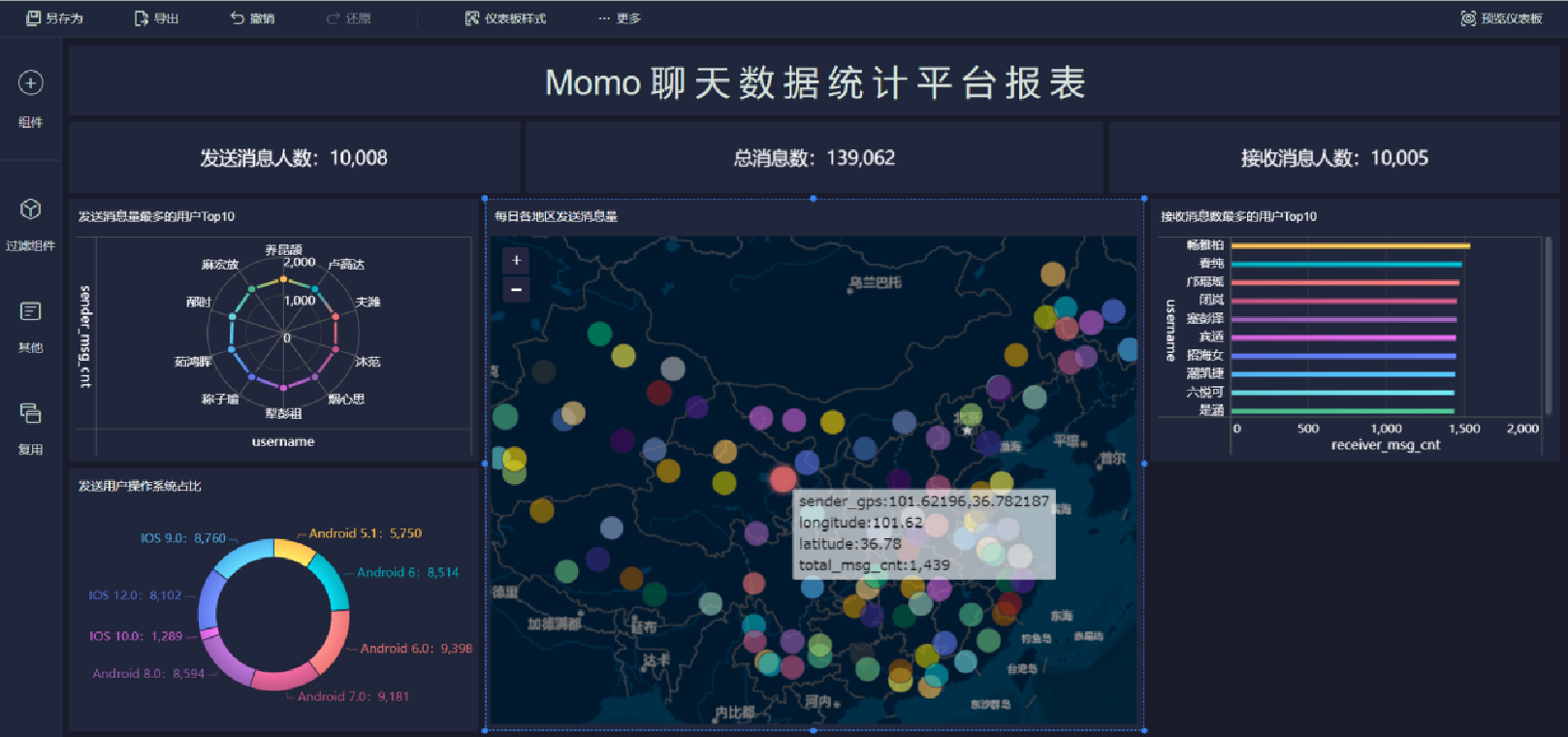Click the Android 8.0: 8,594 label
The height and width of the screenshot is (737, 1568).
148,673
